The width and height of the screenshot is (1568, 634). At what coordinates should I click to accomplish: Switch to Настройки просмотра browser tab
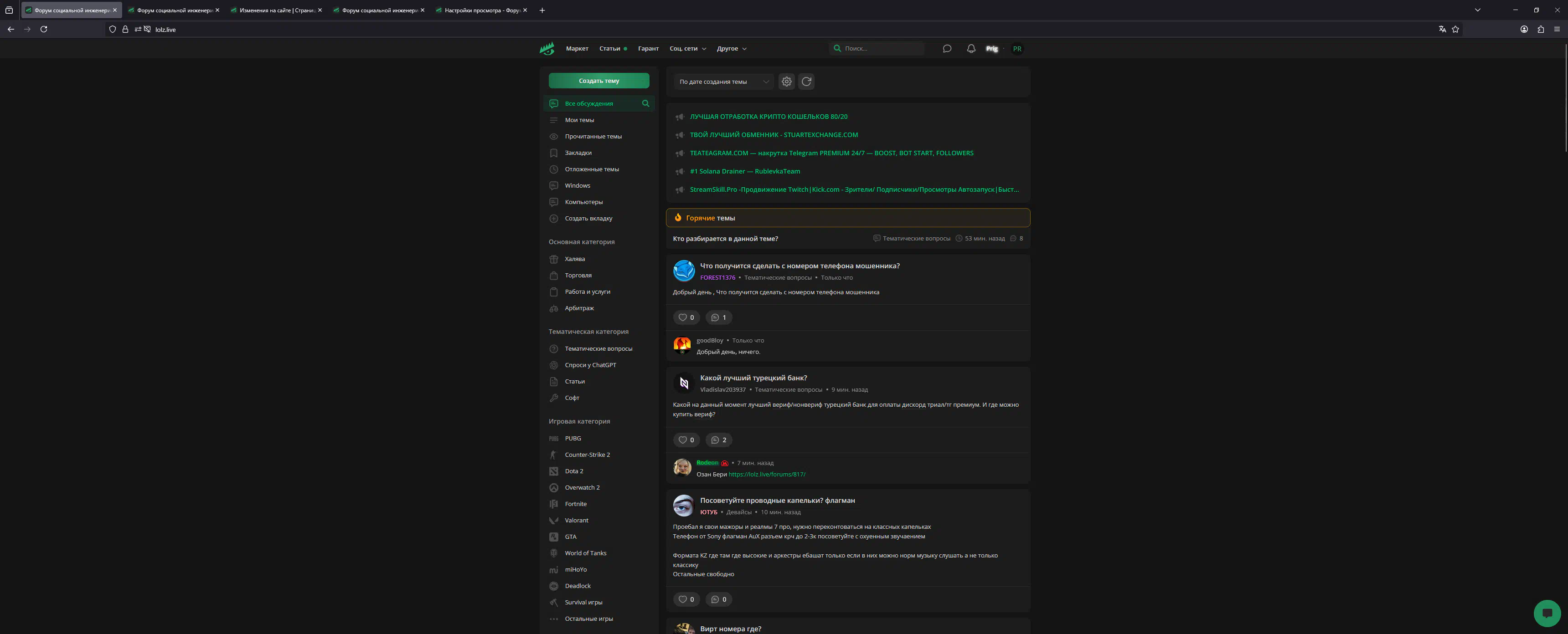pos(481,10)
